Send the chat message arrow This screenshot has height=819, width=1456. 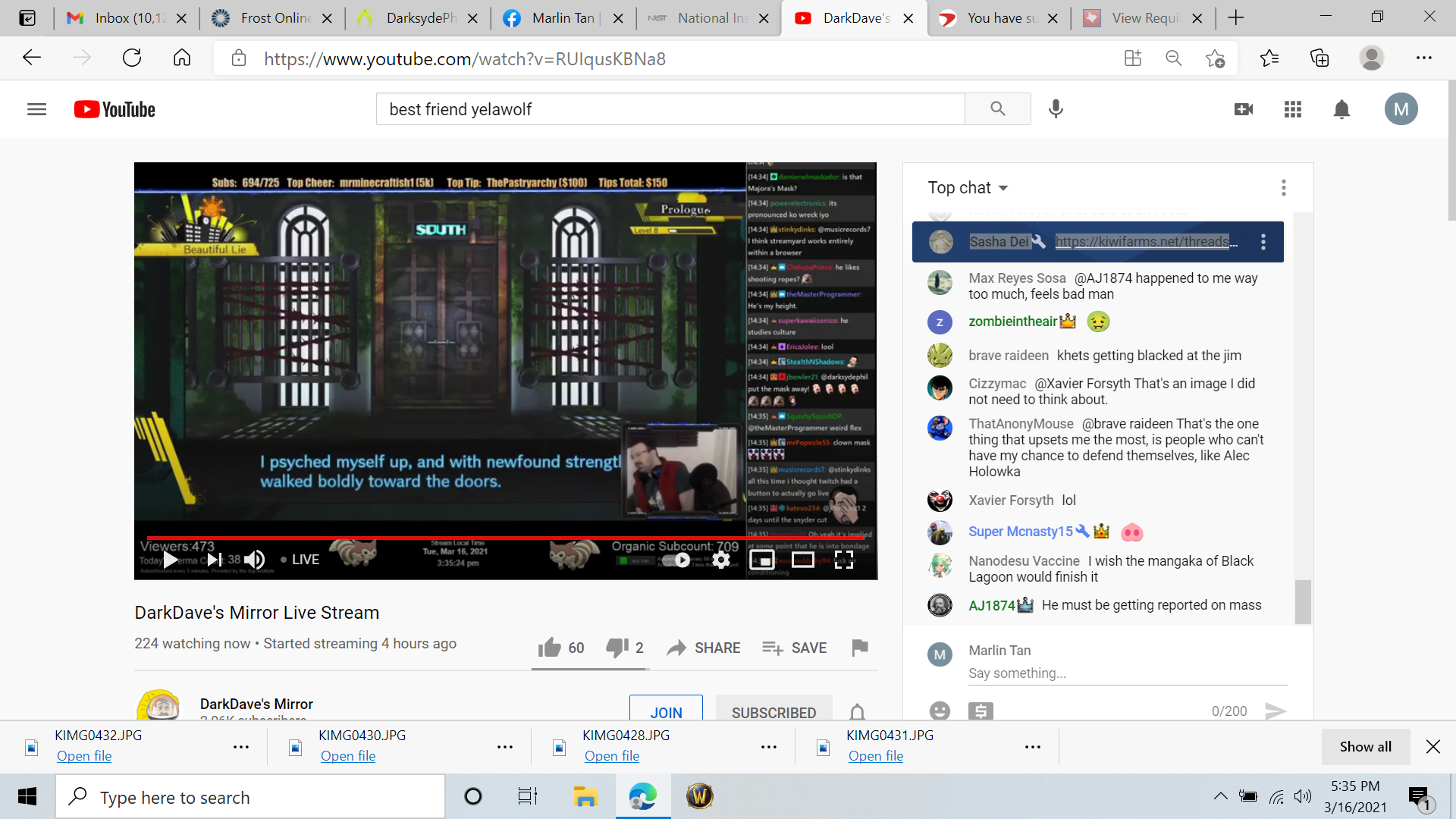click(x=1276, y=711)
